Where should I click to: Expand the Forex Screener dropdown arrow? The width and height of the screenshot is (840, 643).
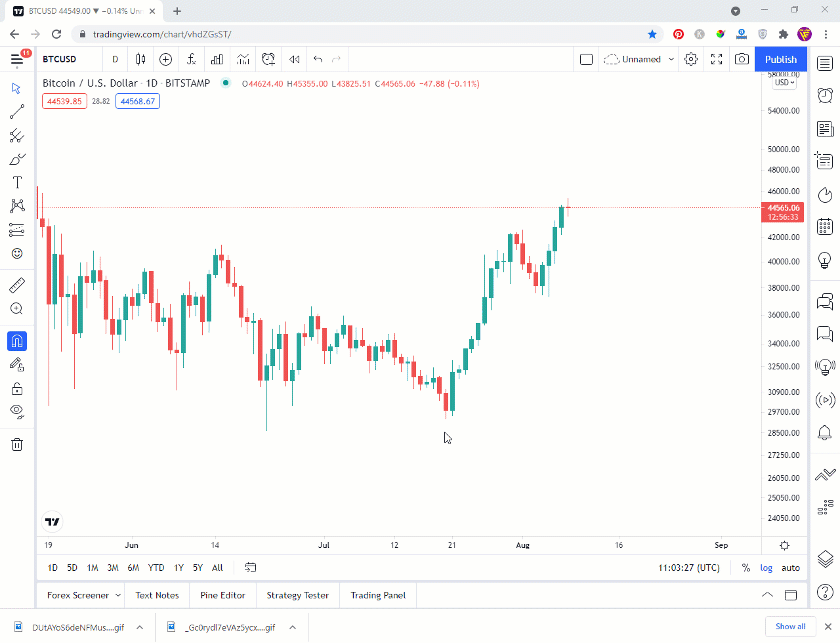118,595
